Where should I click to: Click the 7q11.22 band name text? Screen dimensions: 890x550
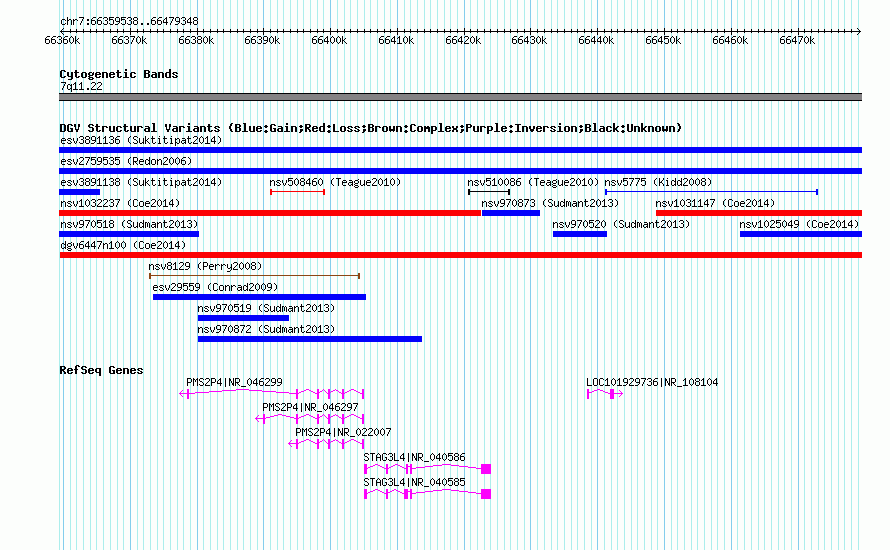click(x=81, y=86)
